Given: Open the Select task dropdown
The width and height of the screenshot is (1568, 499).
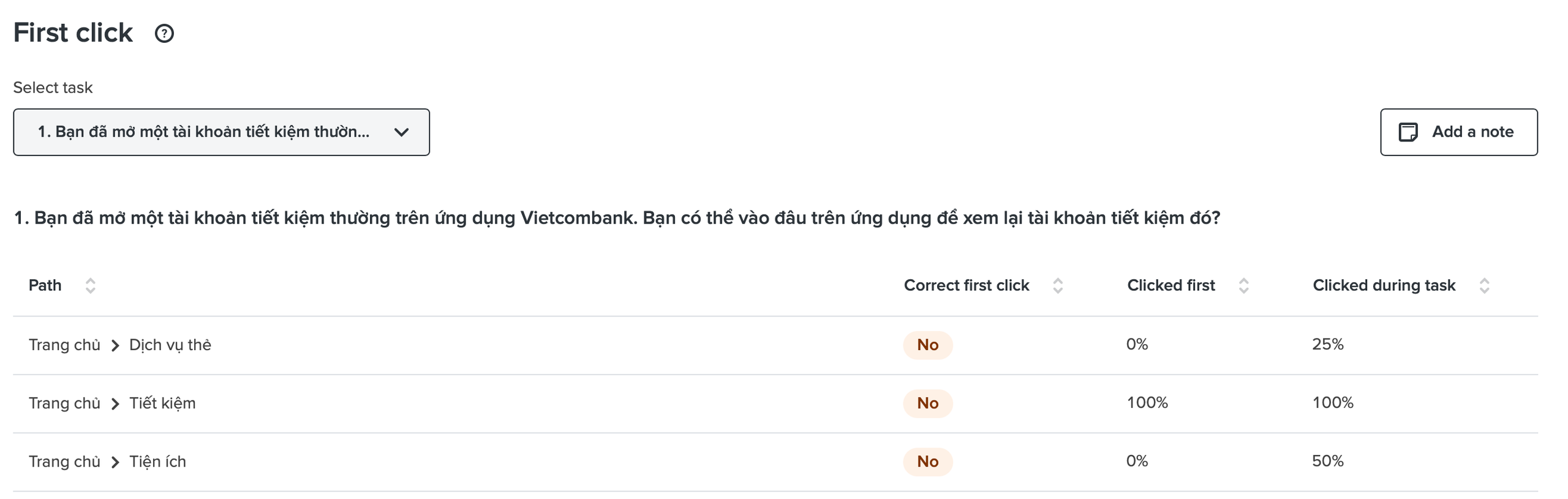Looking at the screenshot, I should click(221, 132).
